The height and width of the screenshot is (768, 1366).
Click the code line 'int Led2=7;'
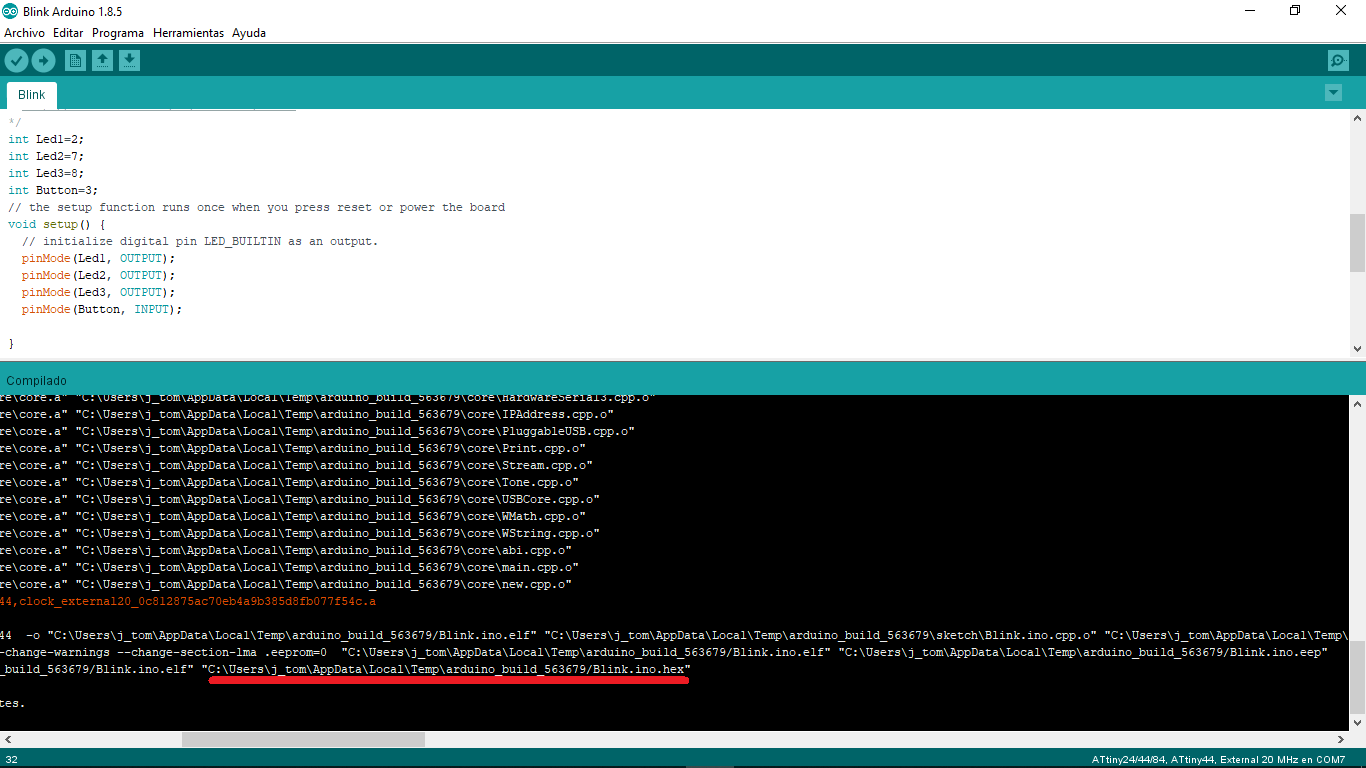click(x=46, y=157)
